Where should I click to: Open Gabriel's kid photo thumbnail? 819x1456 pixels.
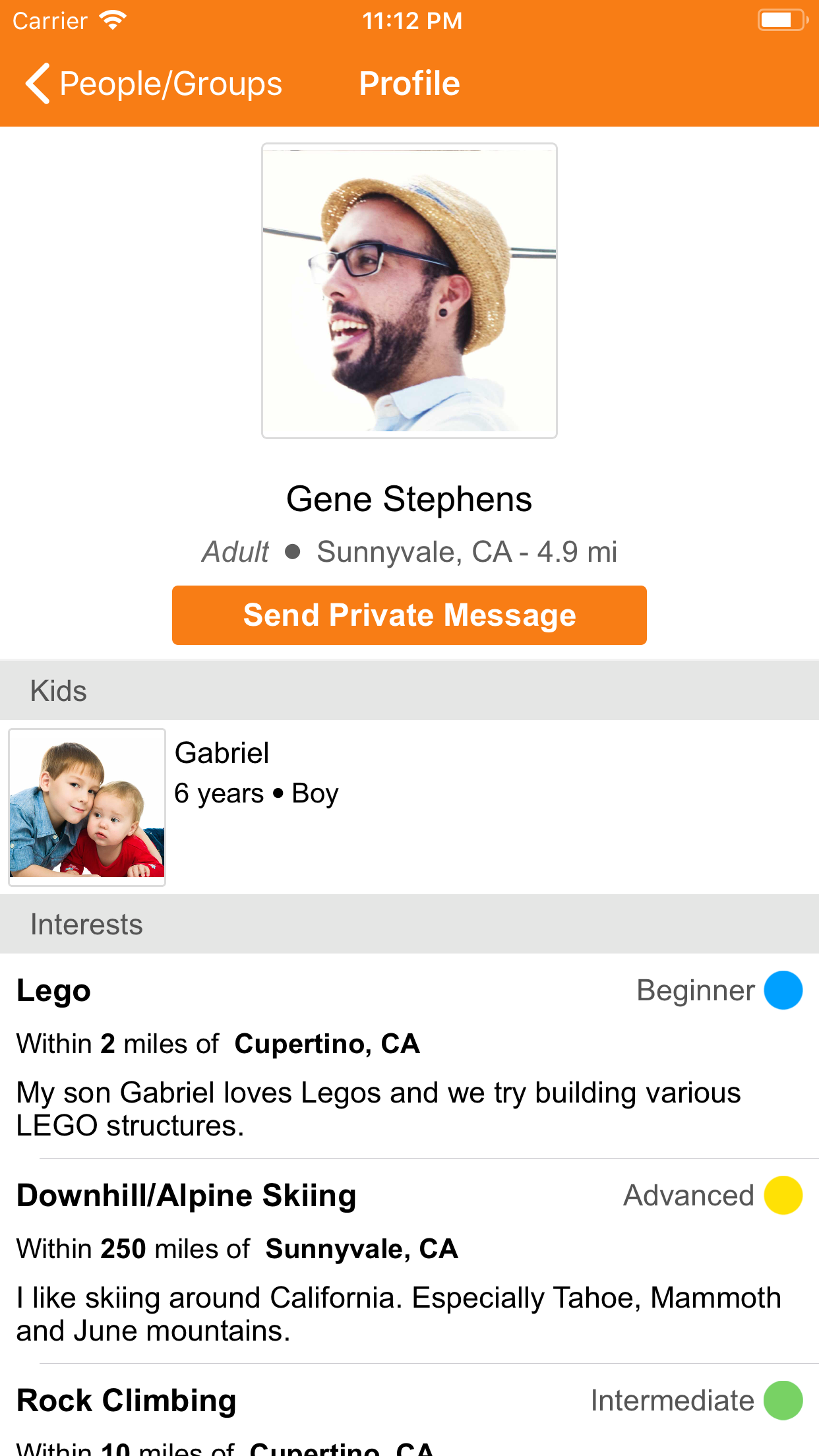(x=87, y=807)
